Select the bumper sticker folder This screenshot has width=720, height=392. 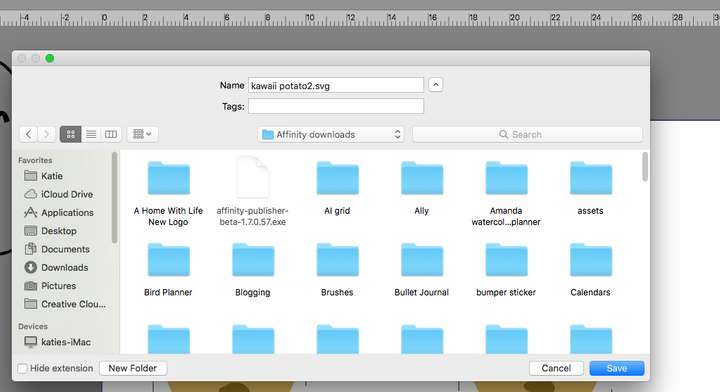coord(506,269)
